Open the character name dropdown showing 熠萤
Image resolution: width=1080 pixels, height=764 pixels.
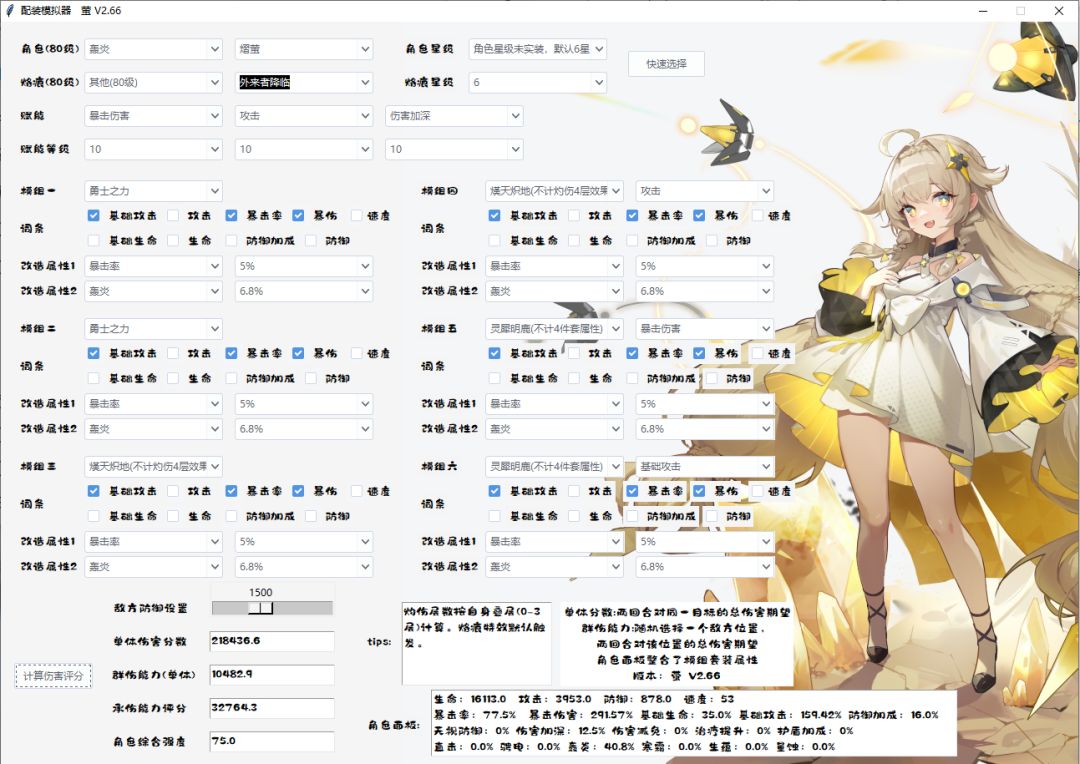point(304,49)
